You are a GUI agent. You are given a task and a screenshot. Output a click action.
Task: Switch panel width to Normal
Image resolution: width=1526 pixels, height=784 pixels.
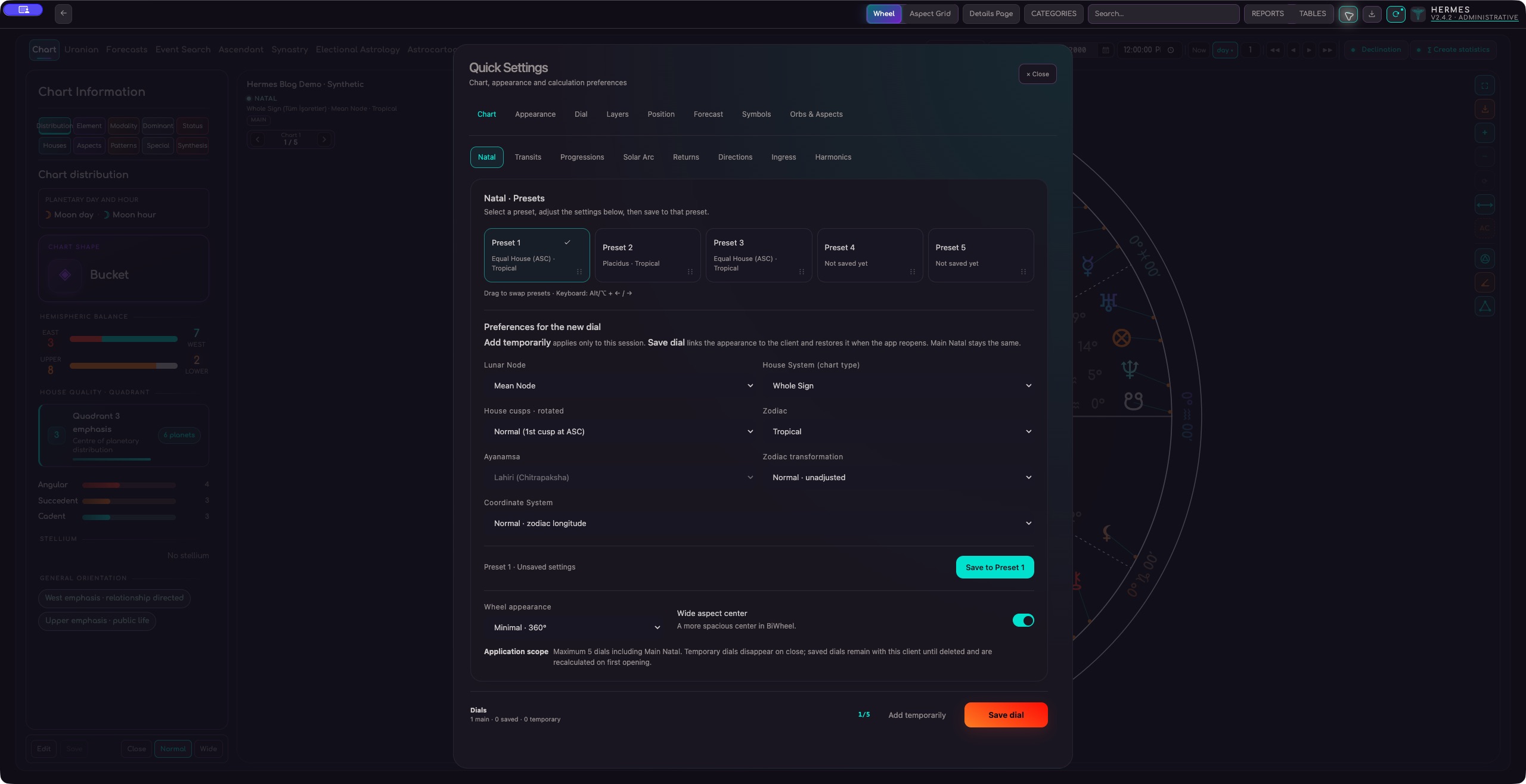173,749
